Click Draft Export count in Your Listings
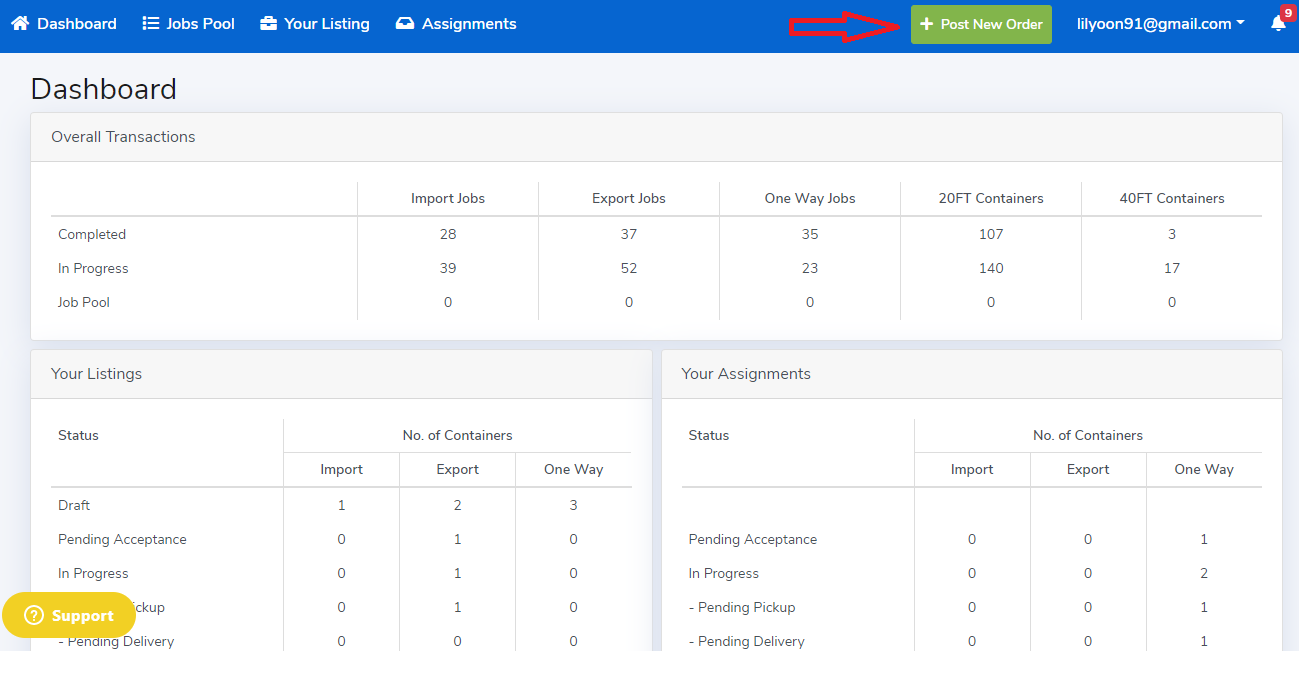This screenshot has width=1299, height=697. click(x=457, y=505)
